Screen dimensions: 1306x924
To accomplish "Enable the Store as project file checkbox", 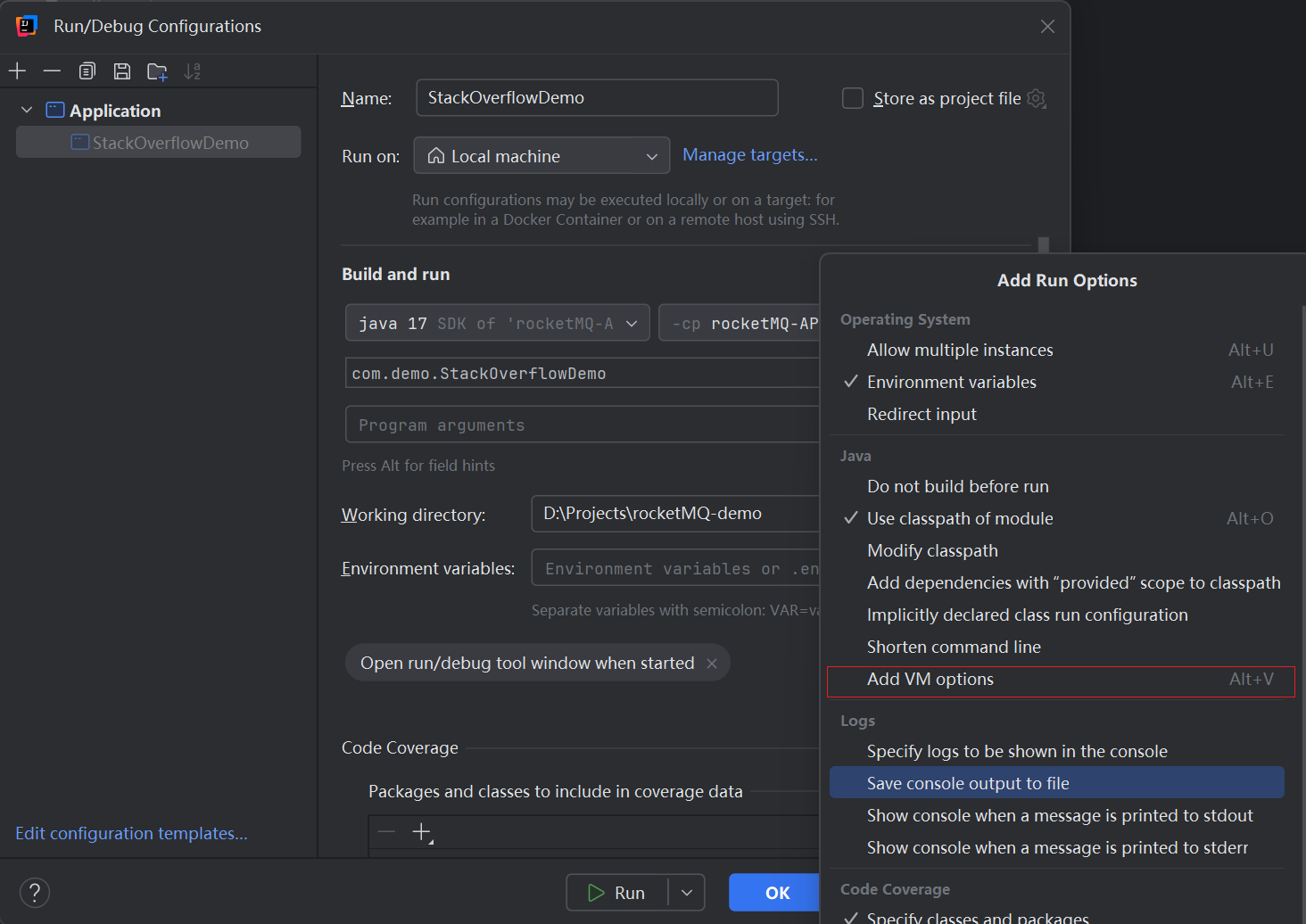I will click(x=853, y=98).
